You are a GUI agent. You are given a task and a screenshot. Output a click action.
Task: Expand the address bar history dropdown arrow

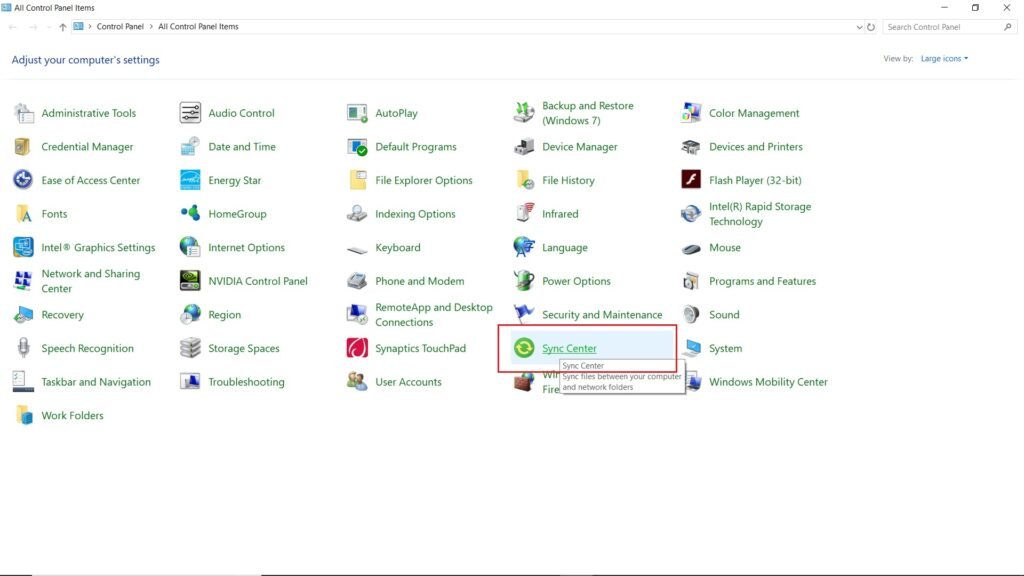[859, 27]
